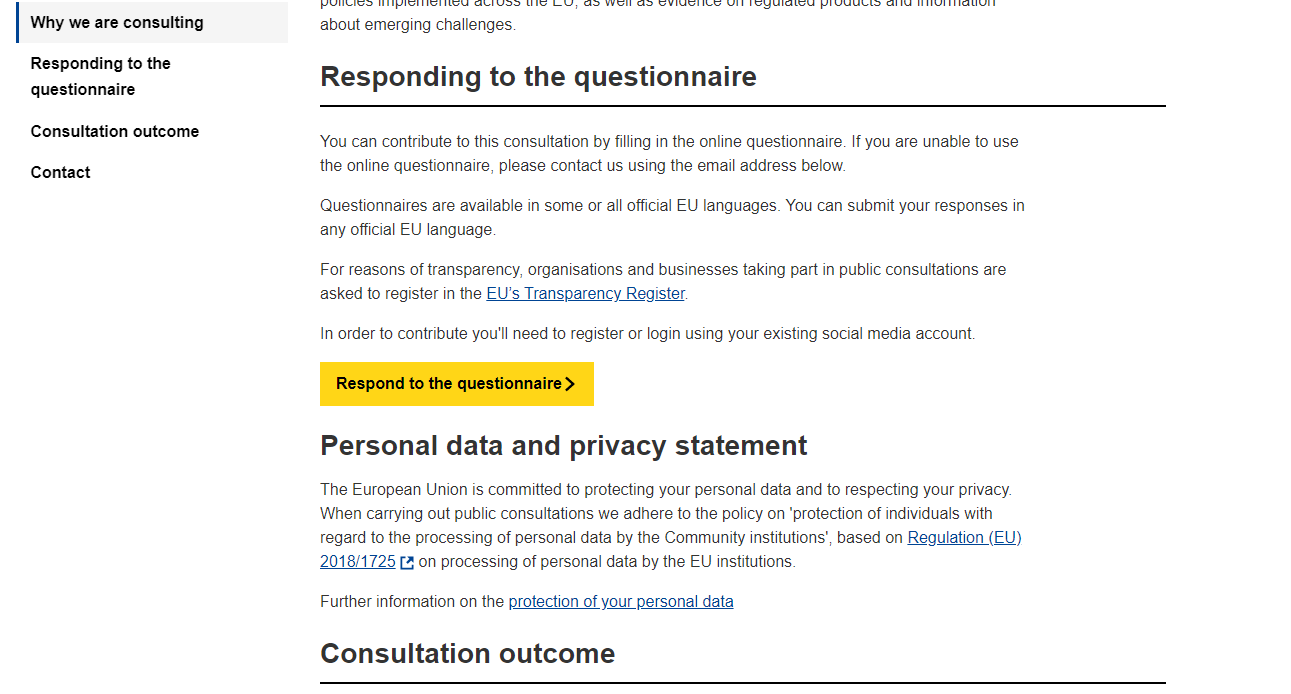Click the yellow 'Respond to the questionnaire' button

457,384
